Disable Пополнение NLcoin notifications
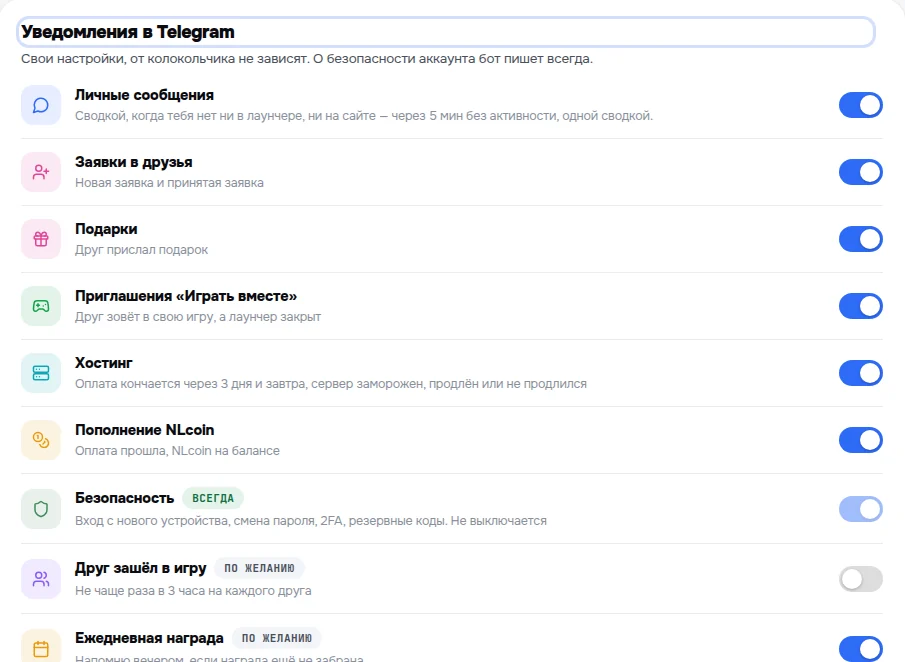 click(x=861, y=440)
